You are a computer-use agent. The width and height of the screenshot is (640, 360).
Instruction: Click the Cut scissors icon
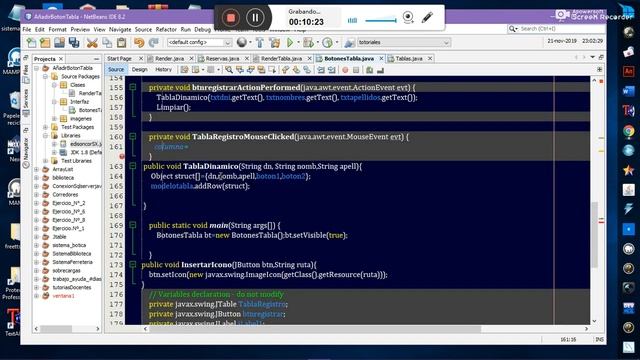click(x=92, y=42)
